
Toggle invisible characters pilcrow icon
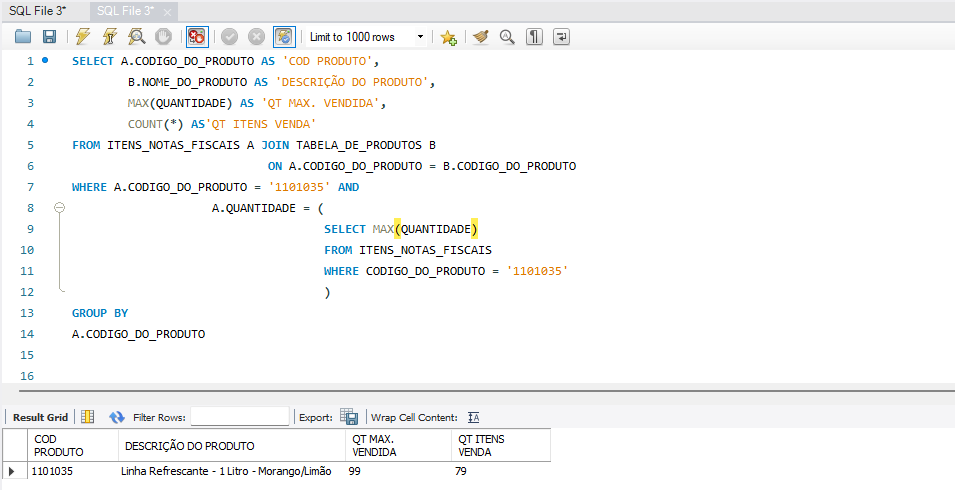534,37
